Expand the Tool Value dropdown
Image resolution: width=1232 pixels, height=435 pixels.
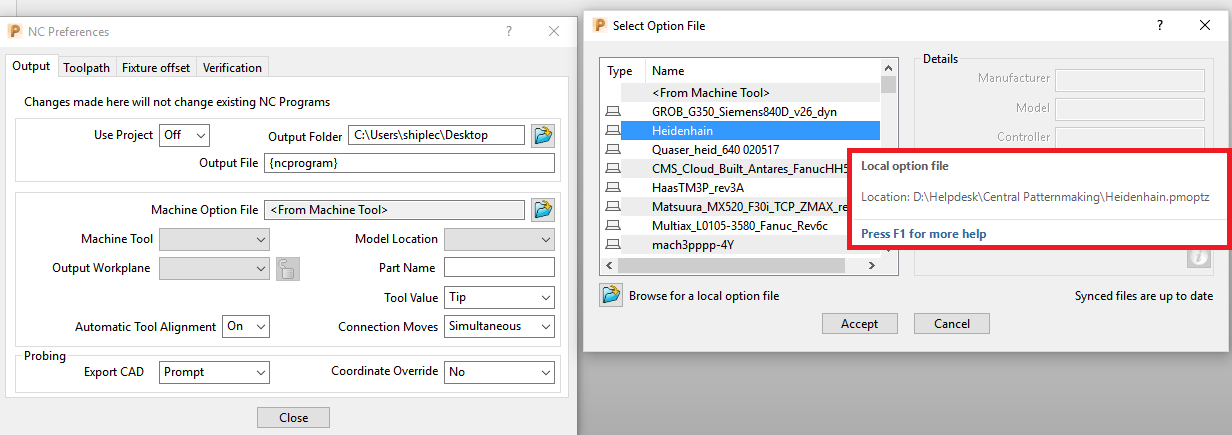(x=499, y=297)
